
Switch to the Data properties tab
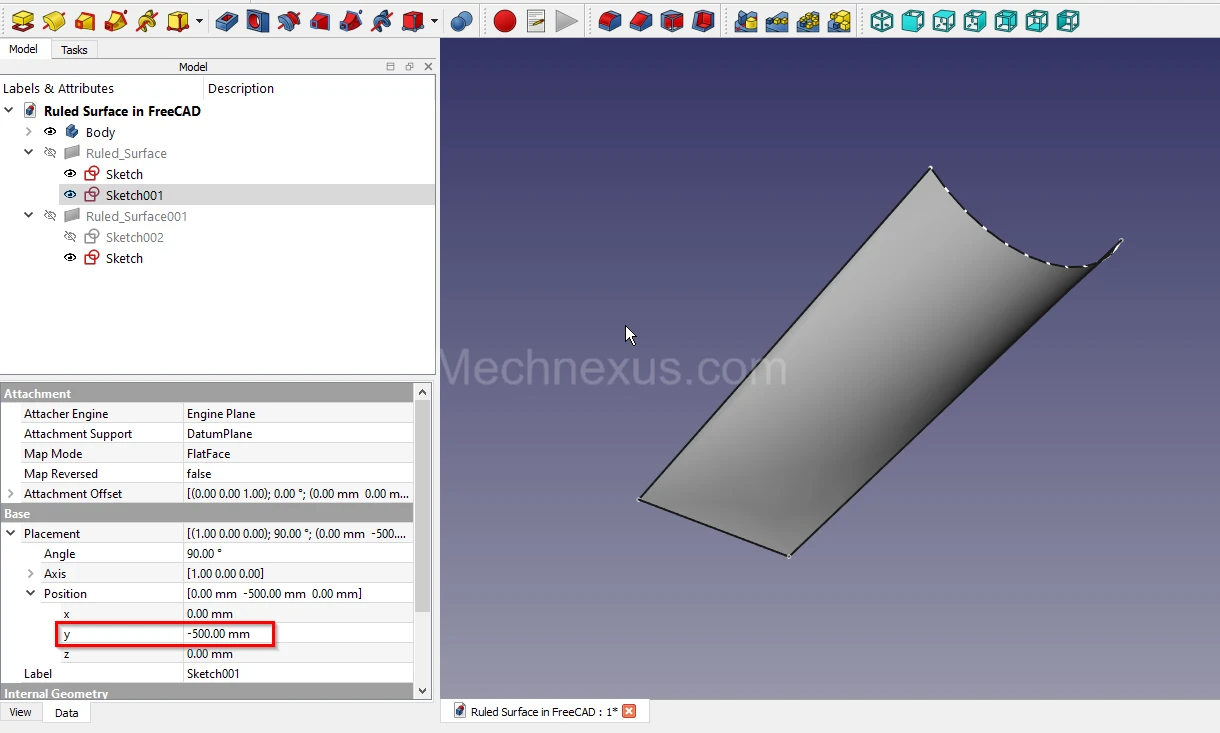(x=67, y=713)
